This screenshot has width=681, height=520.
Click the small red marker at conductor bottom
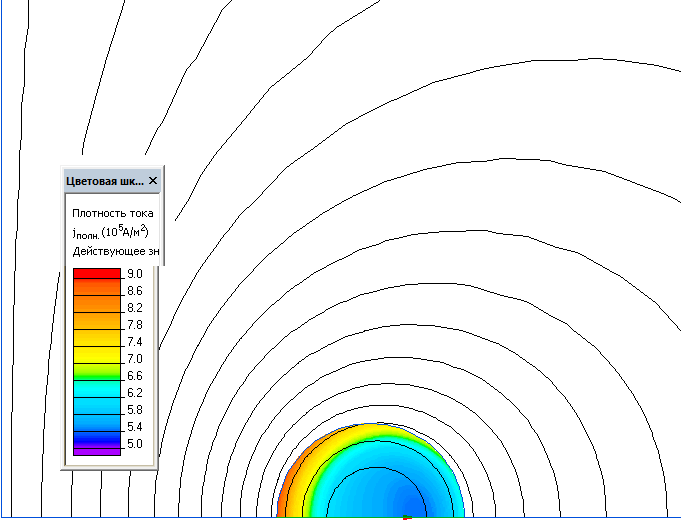click(407, 517)
